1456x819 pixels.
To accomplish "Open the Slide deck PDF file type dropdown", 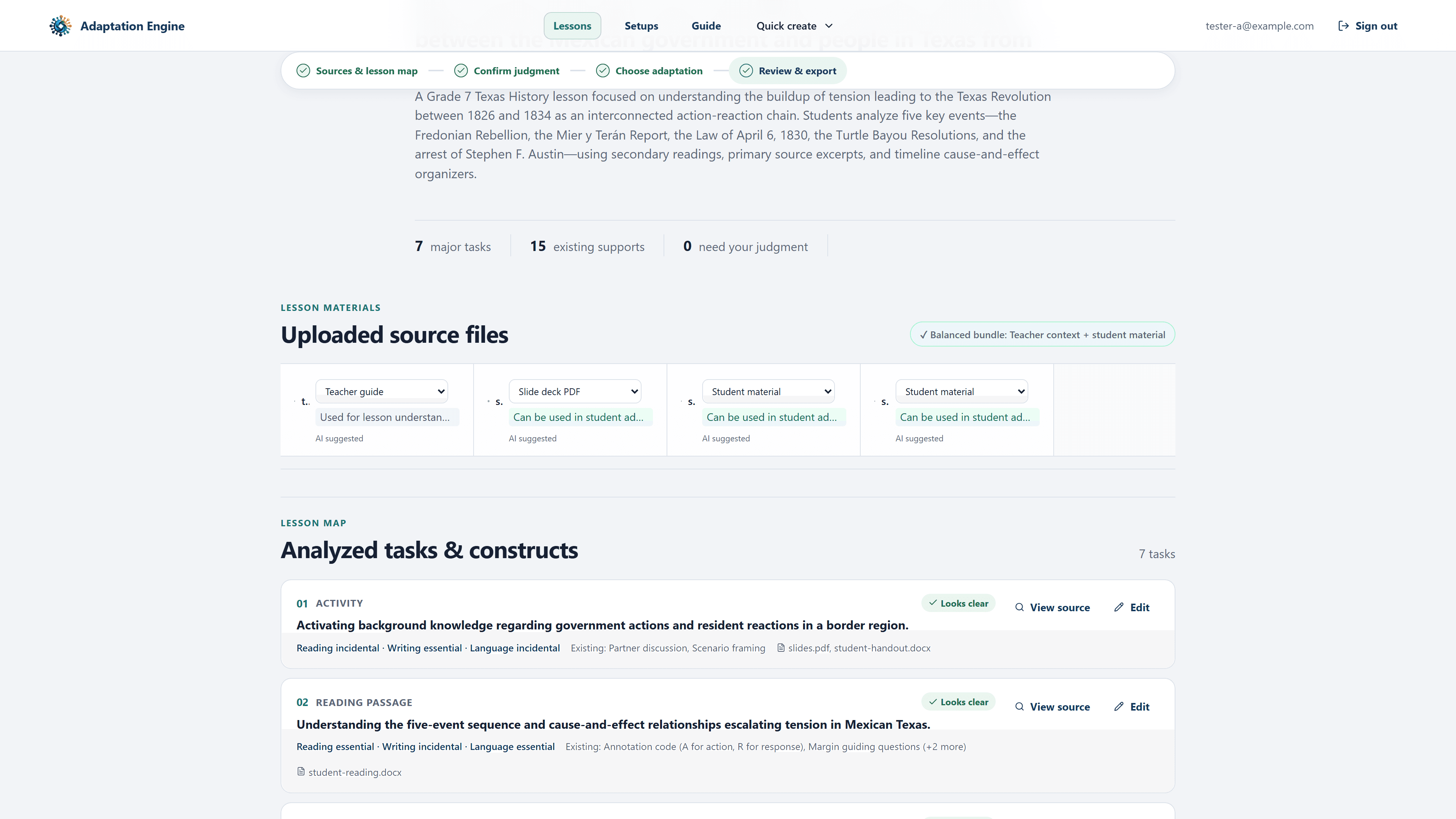I will 575,391.
